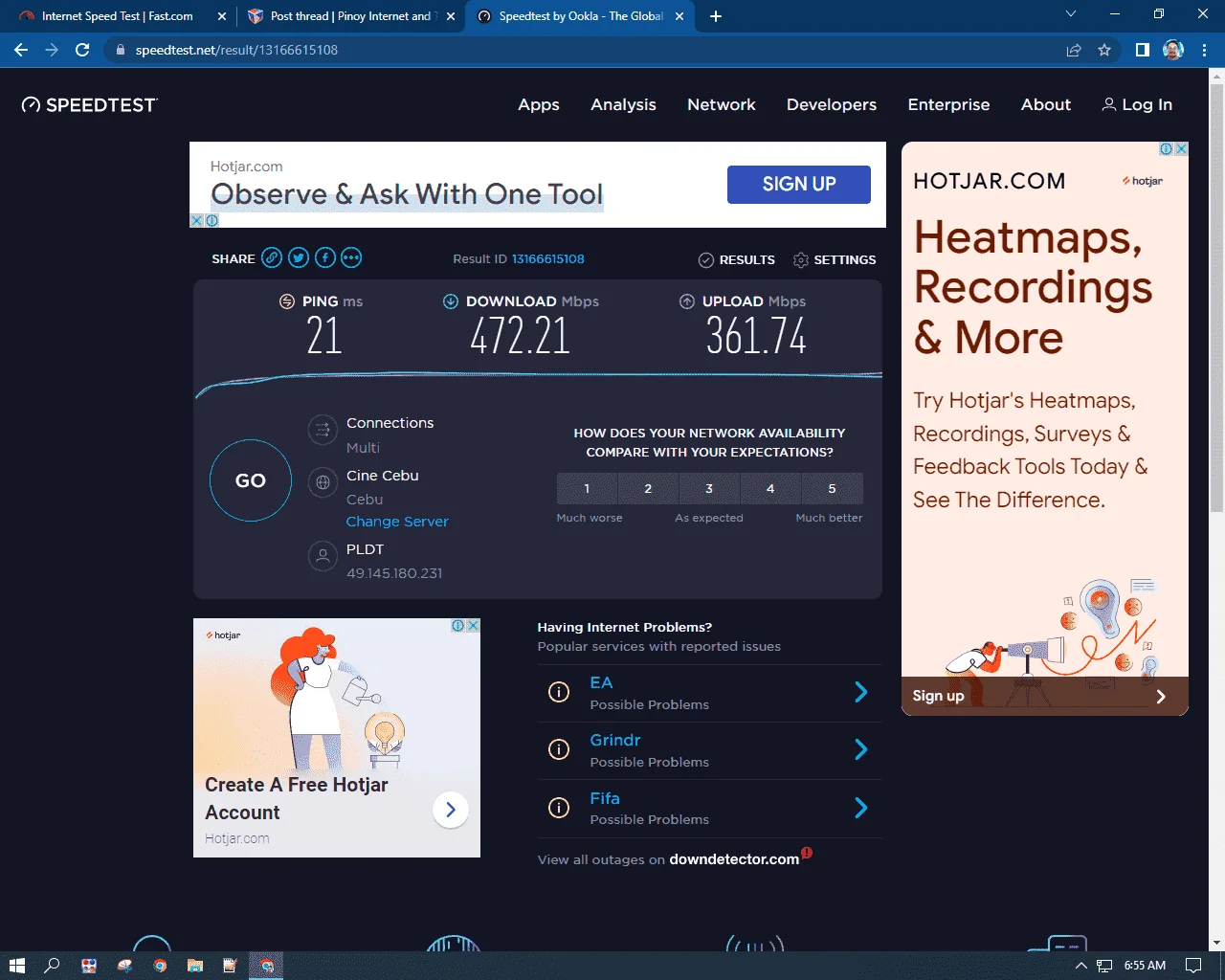Show hidden system tray icons
1225x980 pixels.
pyautogui.click(x=1081, y=966)
